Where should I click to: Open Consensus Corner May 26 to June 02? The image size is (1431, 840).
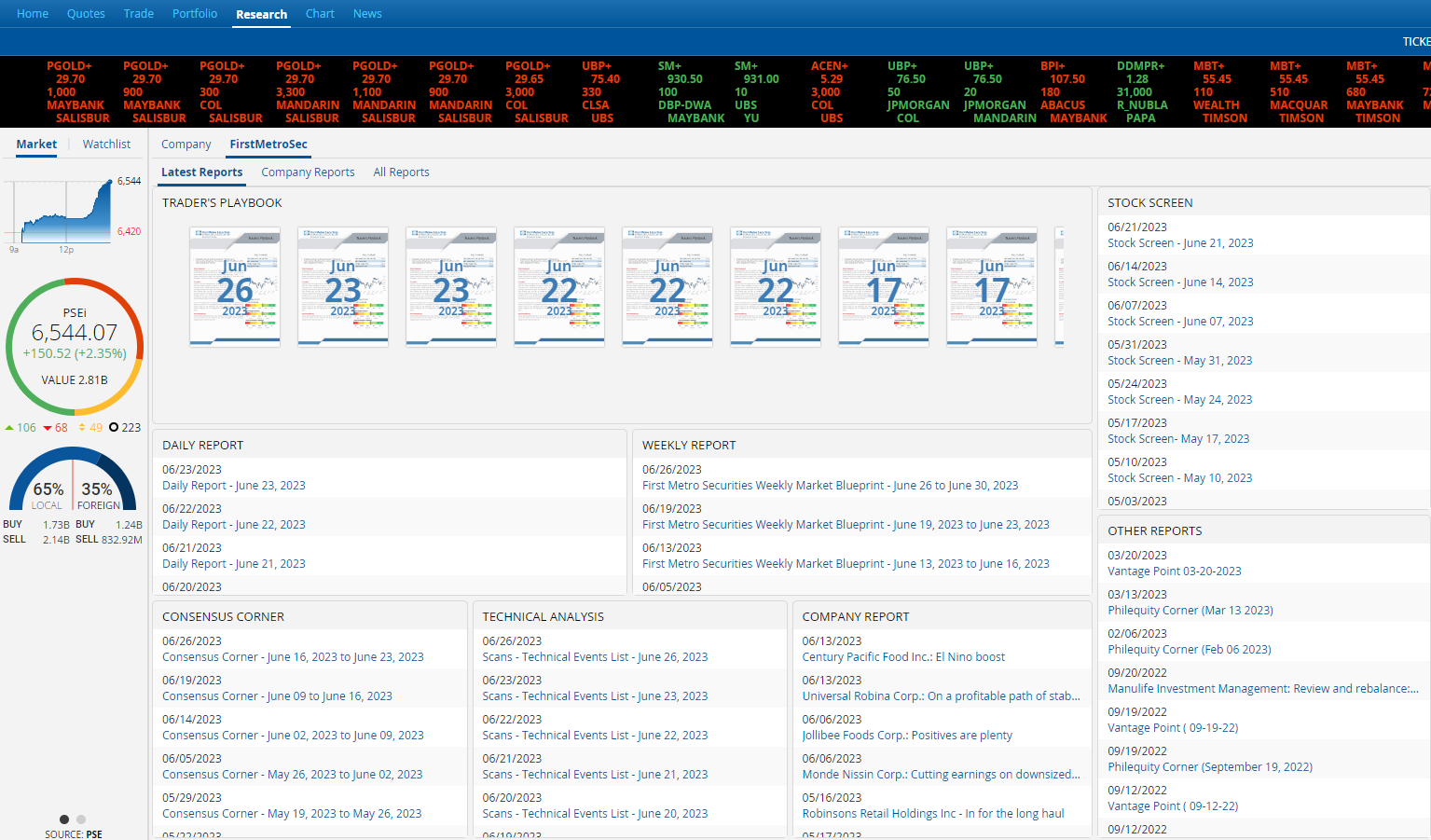[x=293, y=775]
